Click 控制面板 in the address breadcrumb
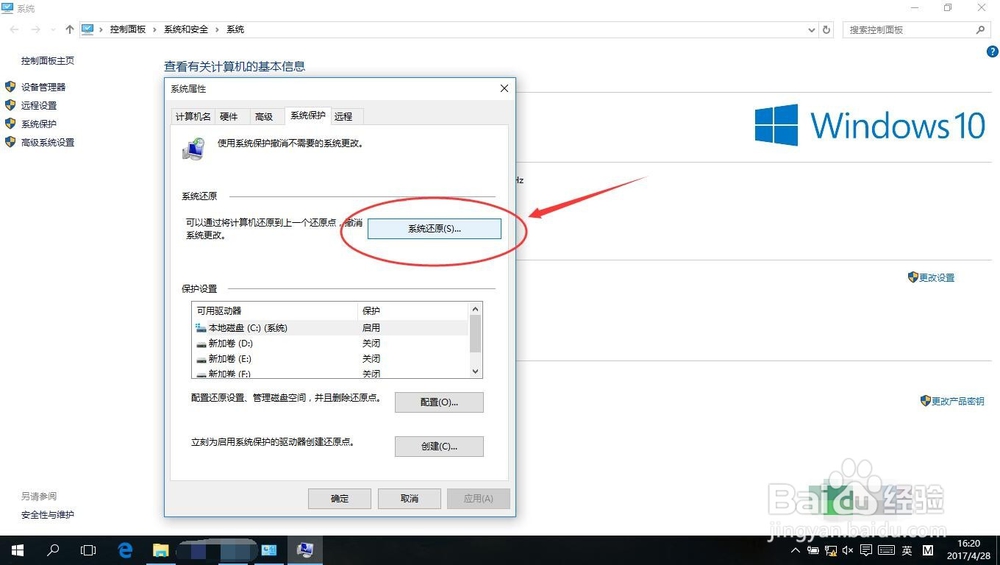 click(128, 29)
